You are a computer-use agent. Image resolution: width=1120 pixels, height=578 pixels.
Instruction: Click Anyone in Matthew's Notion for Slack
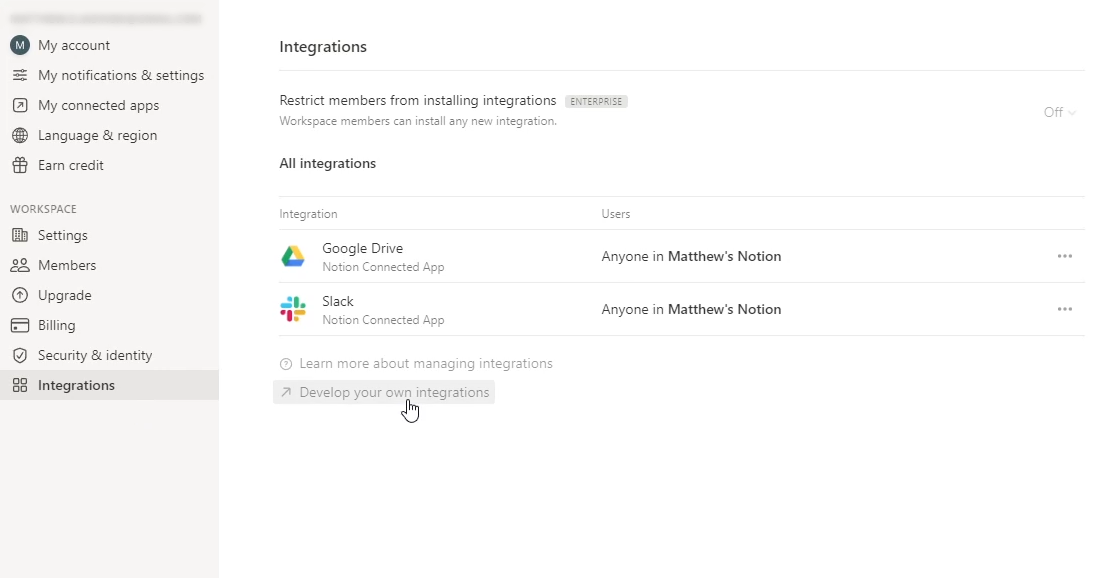[691, 309]
